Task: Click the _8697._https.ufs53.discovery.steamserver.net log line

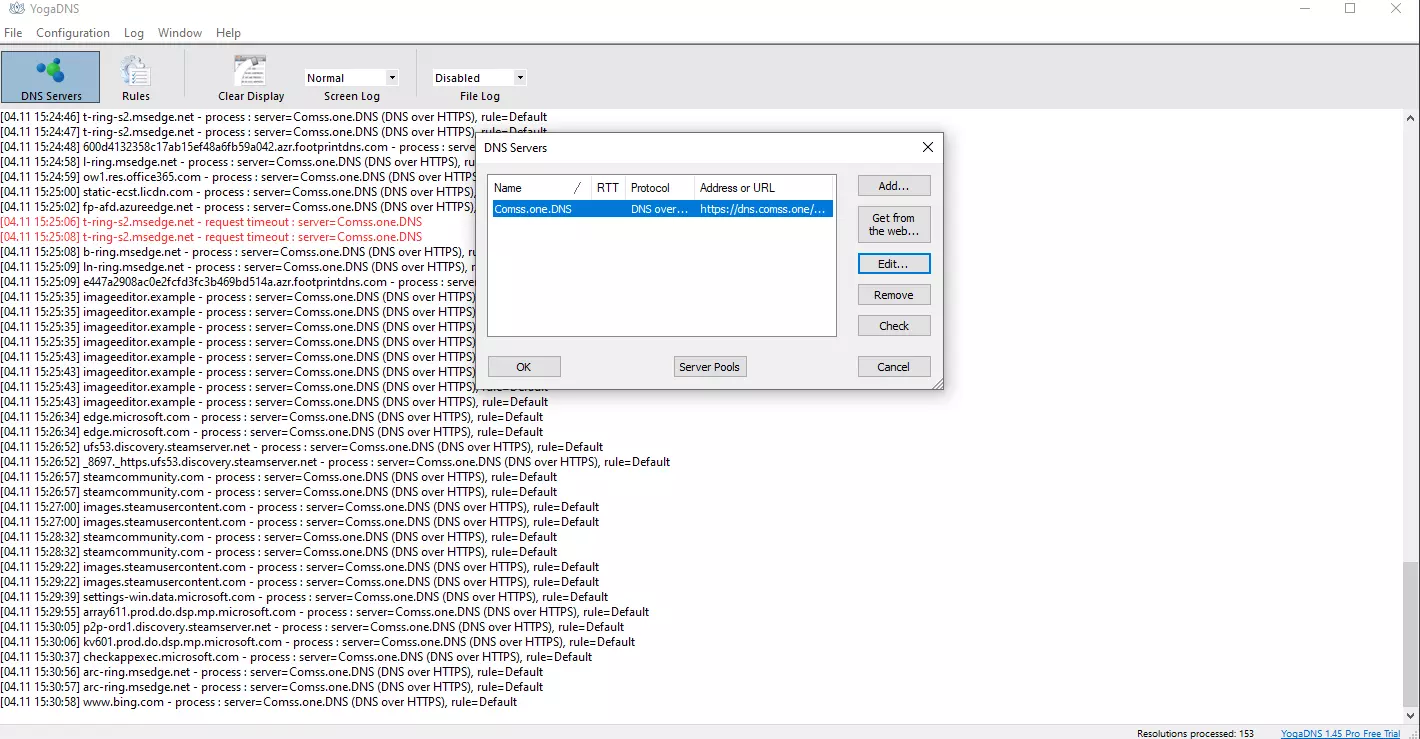Action: click(335, 462)
